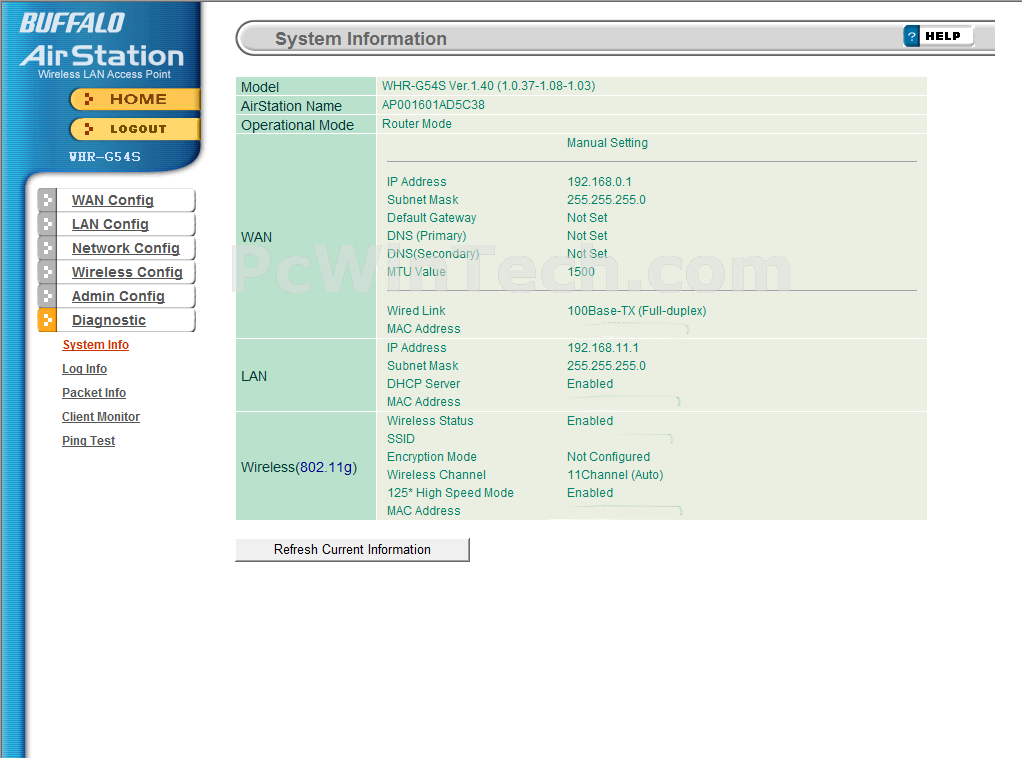
Task: Click the 802.11g link in Wireless row
Action: (x=326, y=467)
